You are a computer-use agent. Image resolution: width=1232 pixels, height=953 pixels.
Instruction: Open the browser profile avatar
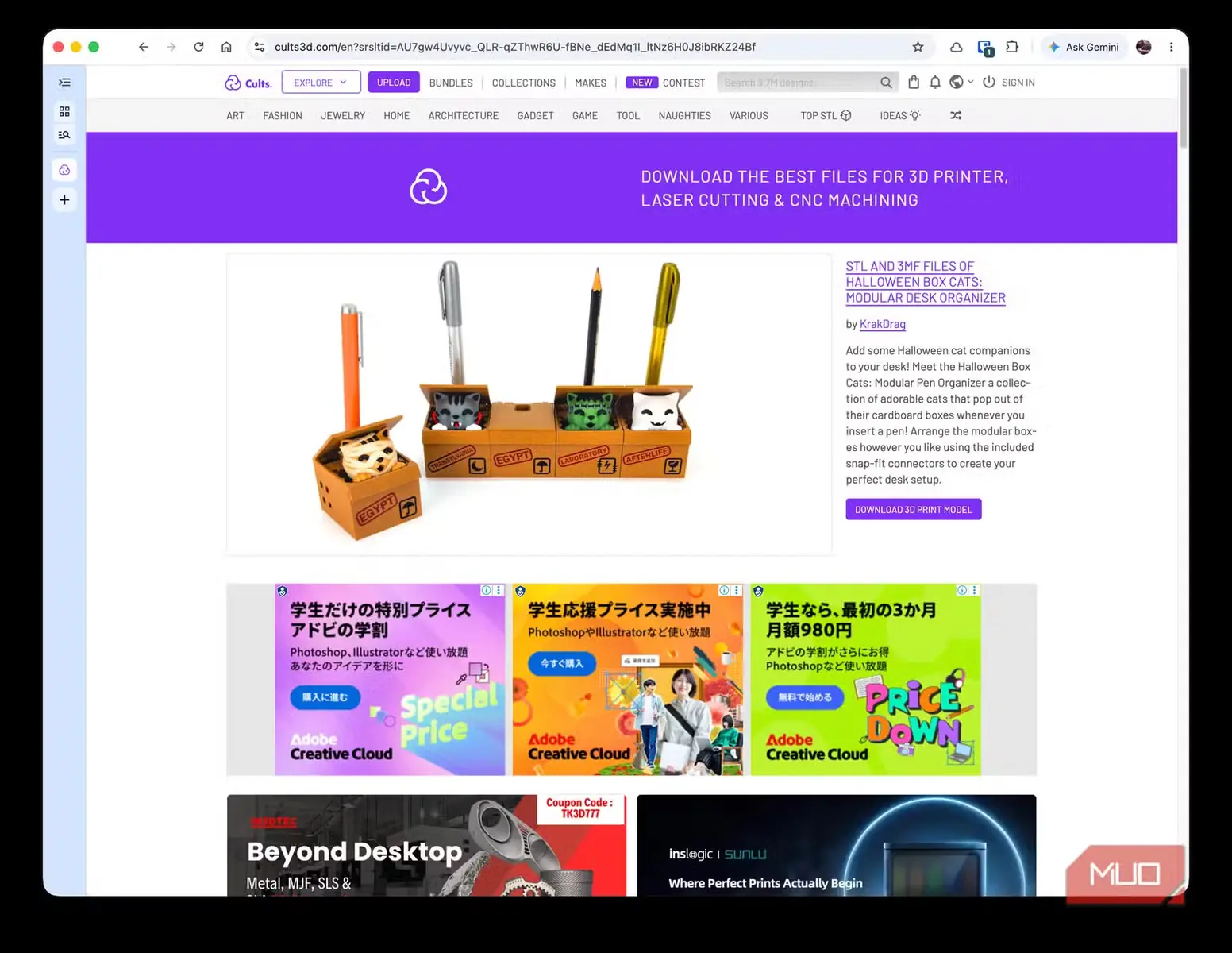1144,47
